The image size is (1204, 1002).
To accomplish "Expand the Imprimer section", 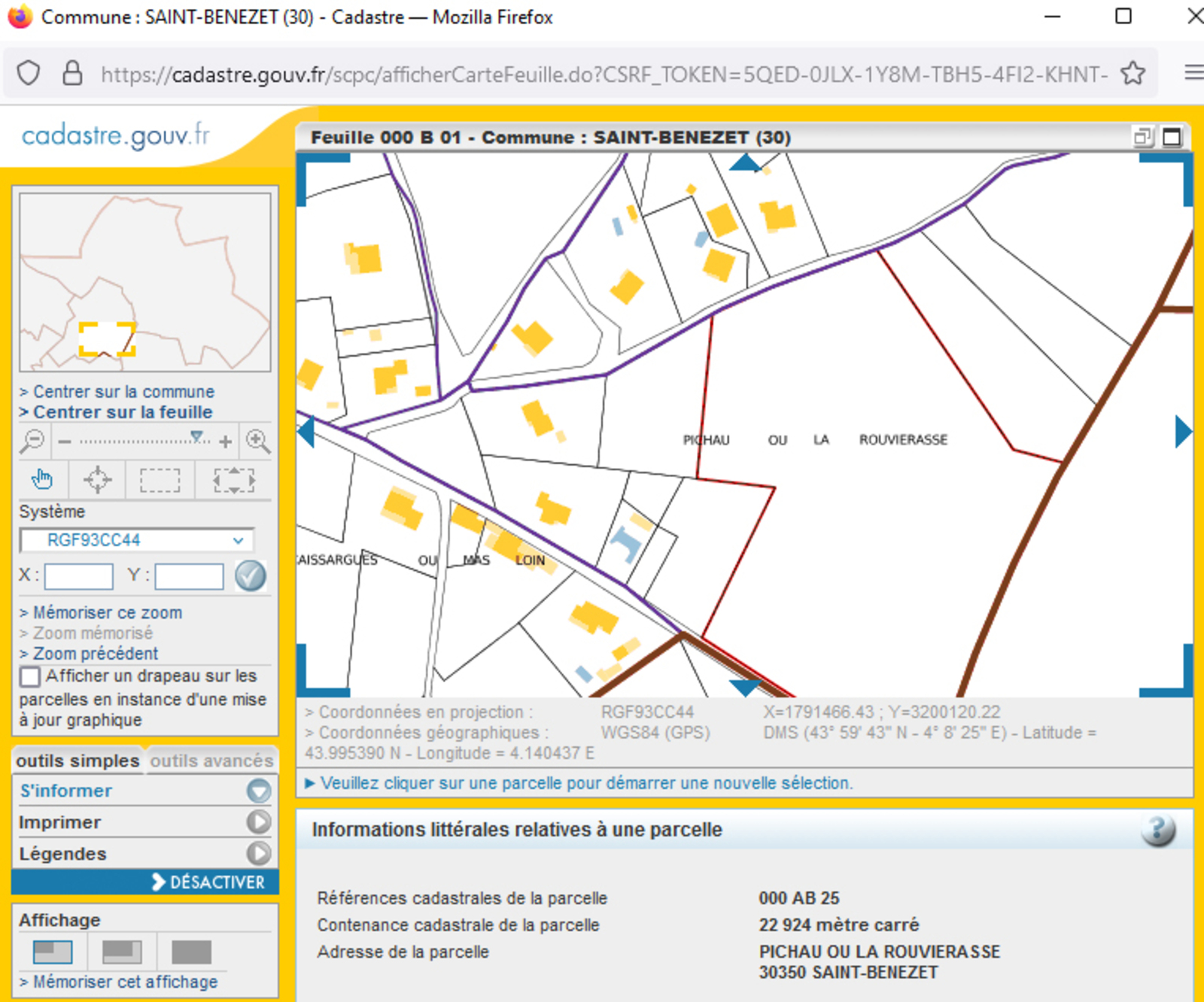I will click(258, 822).
